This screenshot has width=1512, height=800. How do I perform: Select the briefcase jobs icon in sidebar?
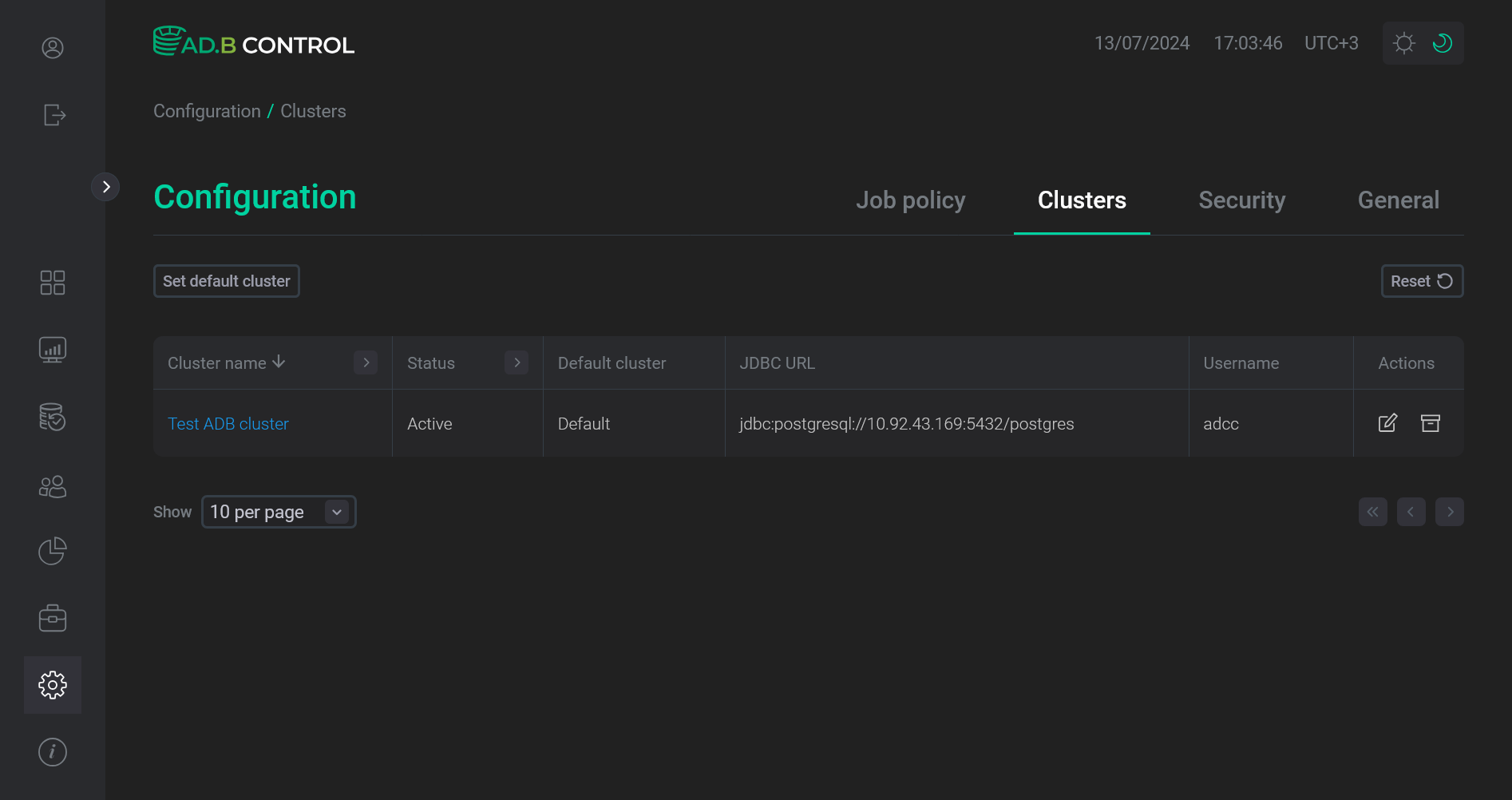(x=52, y=617)
